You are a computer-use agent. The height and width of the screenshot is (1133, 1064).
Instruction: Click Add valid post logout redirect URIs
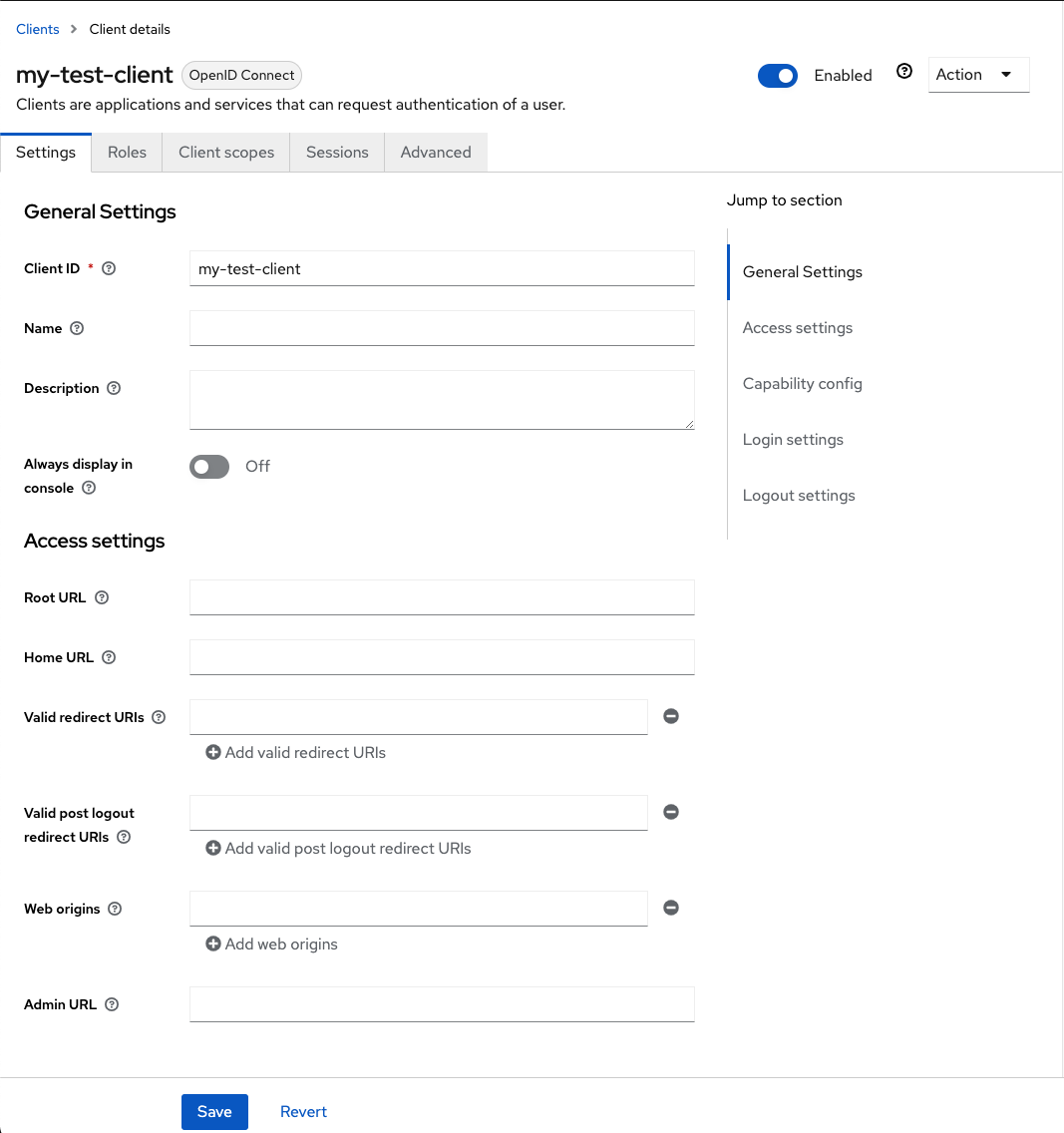click(338, 849)
